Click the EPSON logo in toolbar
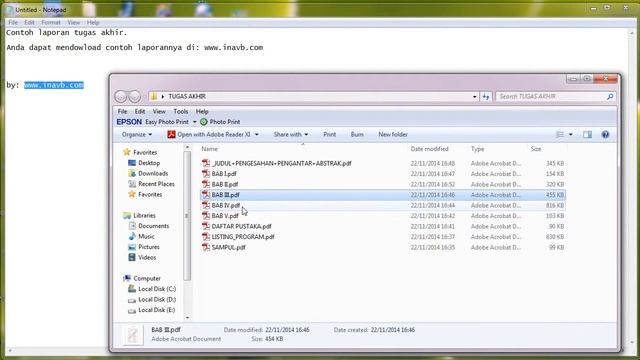This screenshot has height=360, width=640. [129, 122]
